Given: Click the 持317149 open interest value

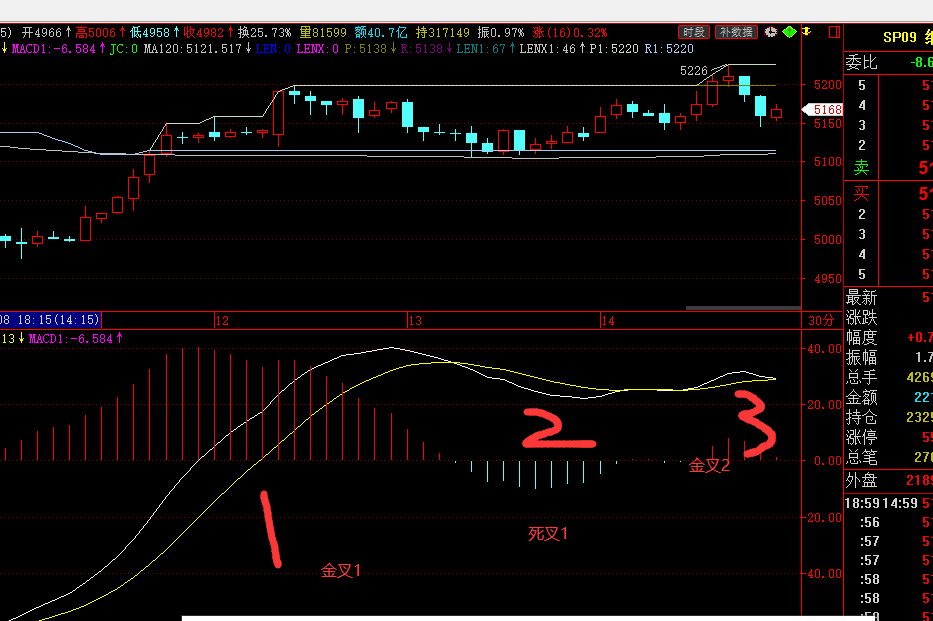Looking at the screenshot, I should (443, 32).
